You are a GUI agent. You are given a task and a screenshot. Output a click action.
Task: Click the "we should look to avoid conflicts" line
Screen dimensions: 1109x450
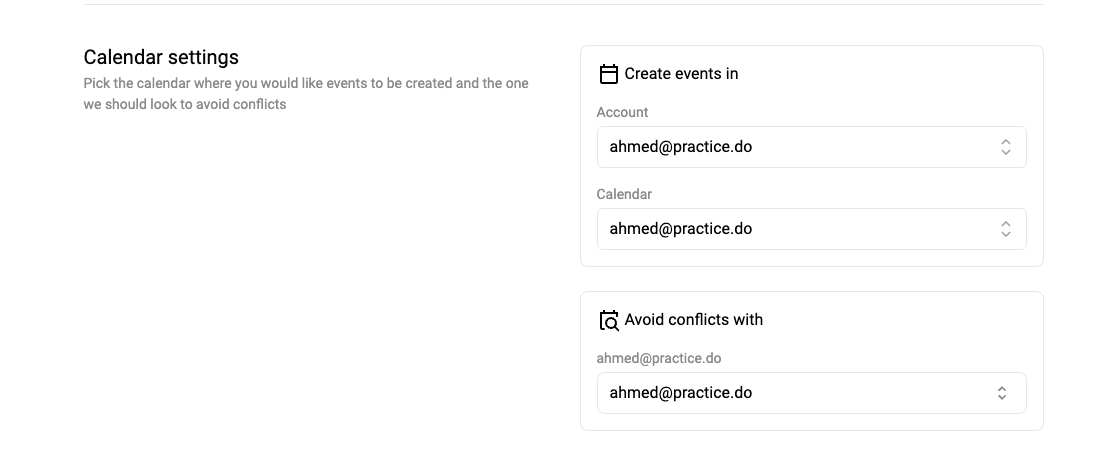185,105
